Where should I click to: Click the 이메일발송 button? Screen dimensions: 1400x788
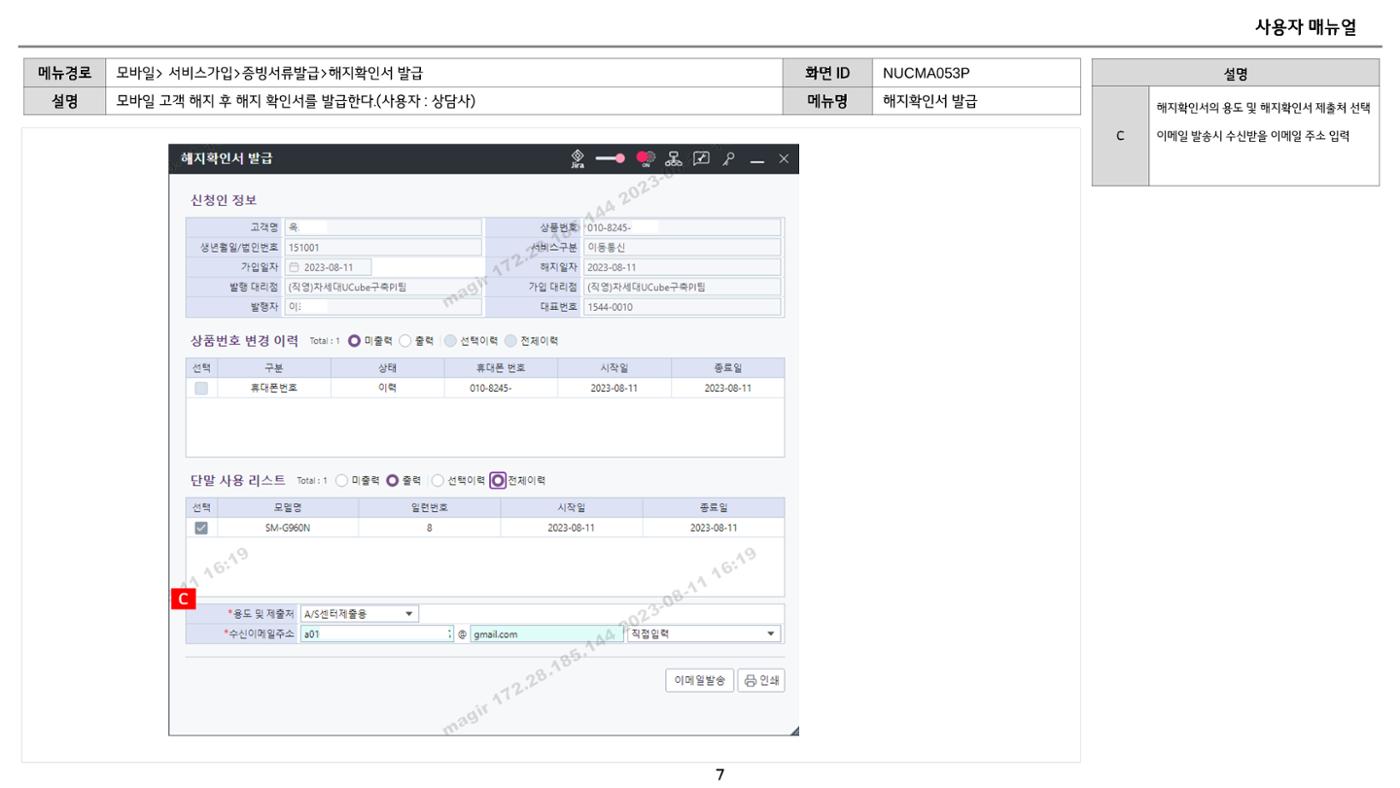pyautogui.click(x=699, y=681)
